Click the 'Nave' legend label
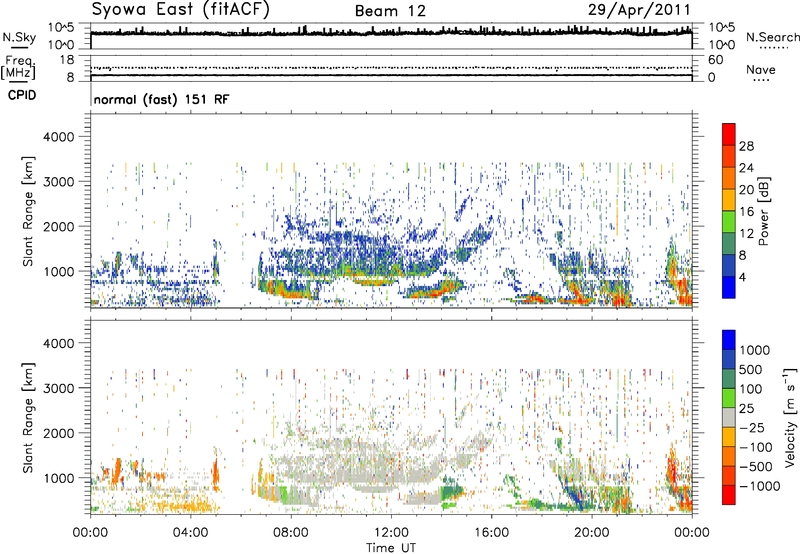 pos(761,69)
